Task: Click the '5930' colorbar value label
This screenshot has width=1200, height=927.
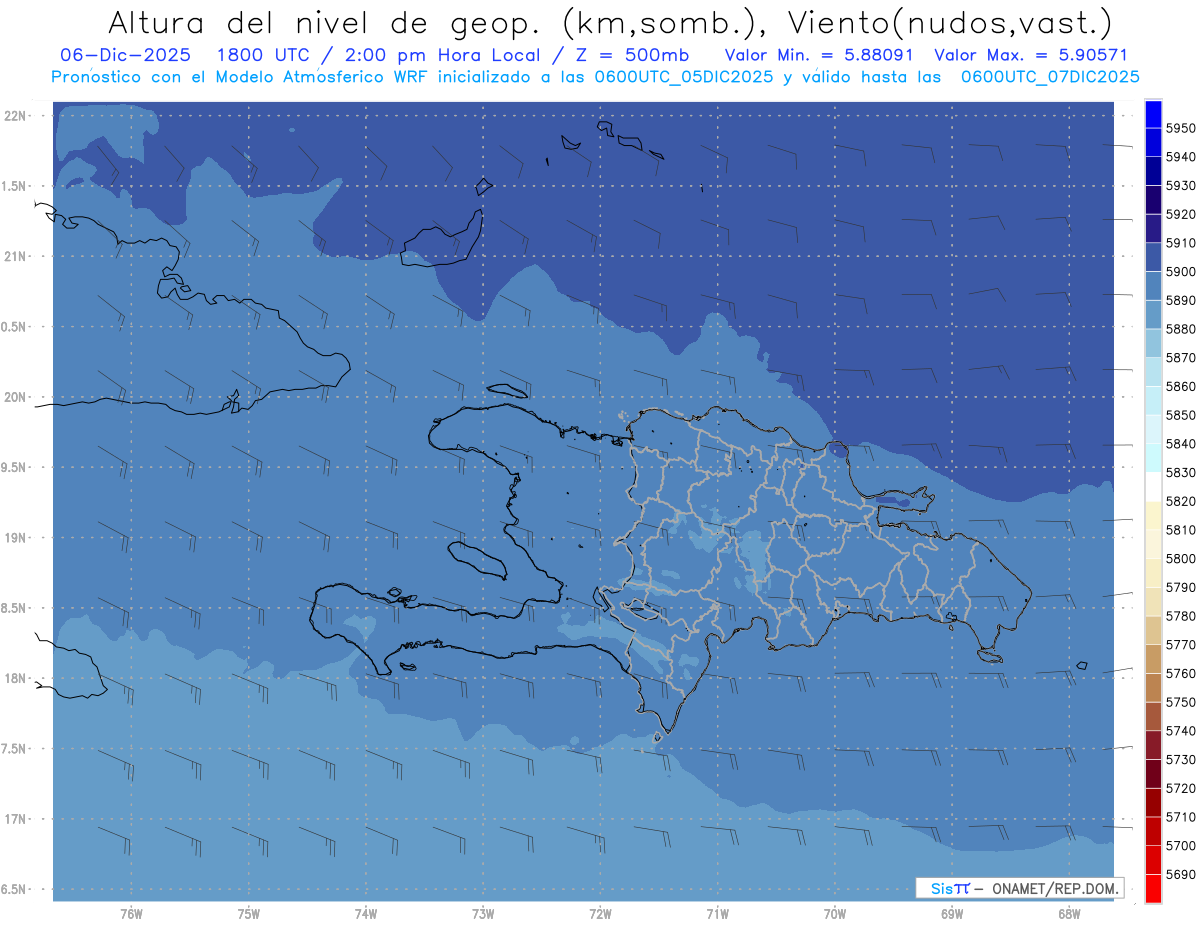Action: 1181,186
